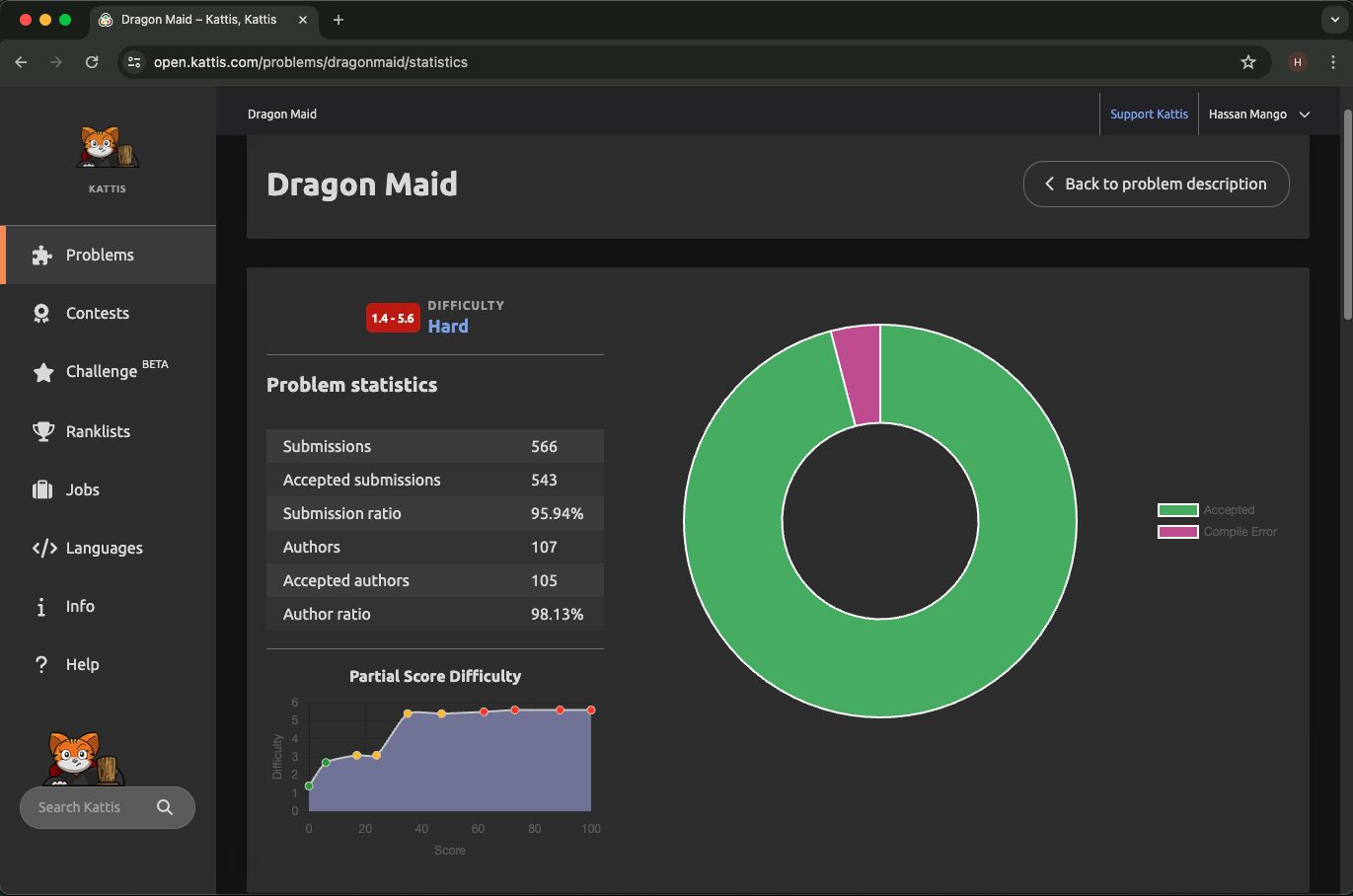
Task: Click the Contests ribbon icon
Action: click(x=41, y=314)
